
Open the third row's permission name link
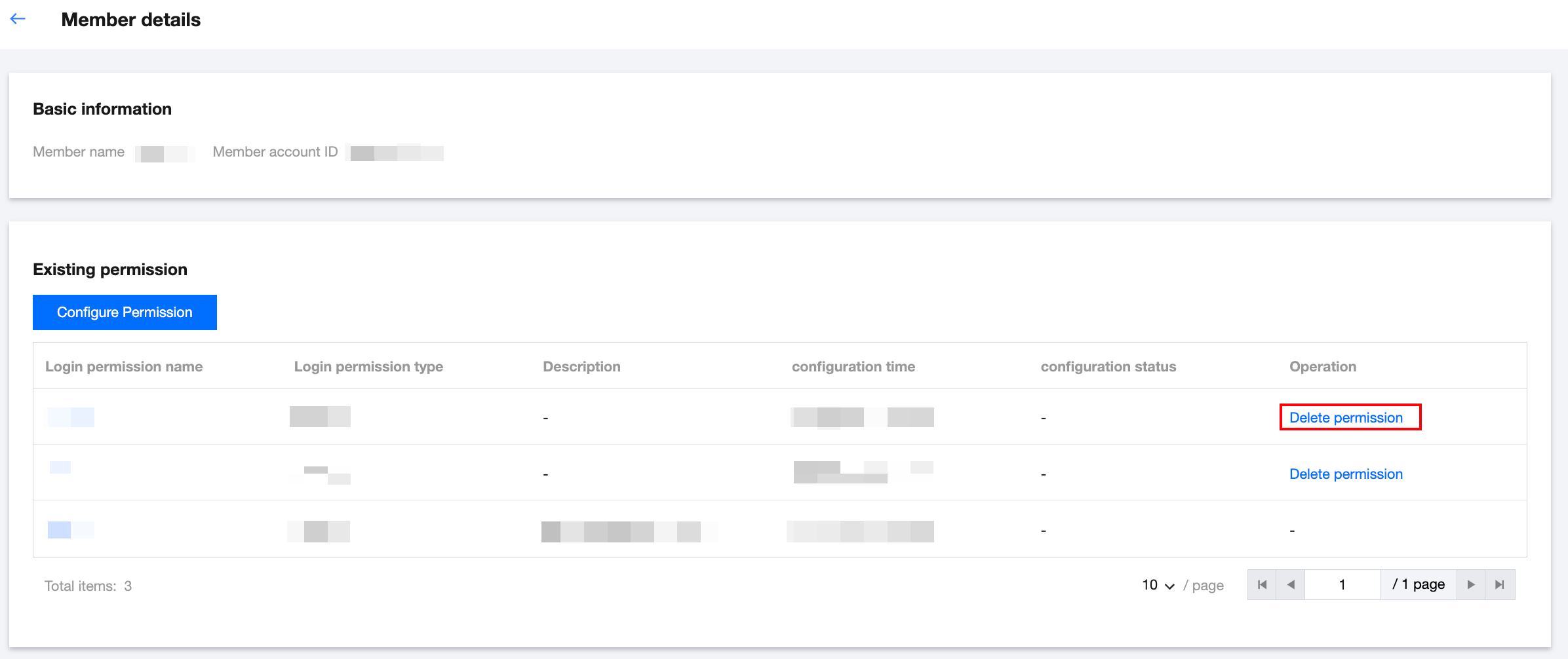71,530
